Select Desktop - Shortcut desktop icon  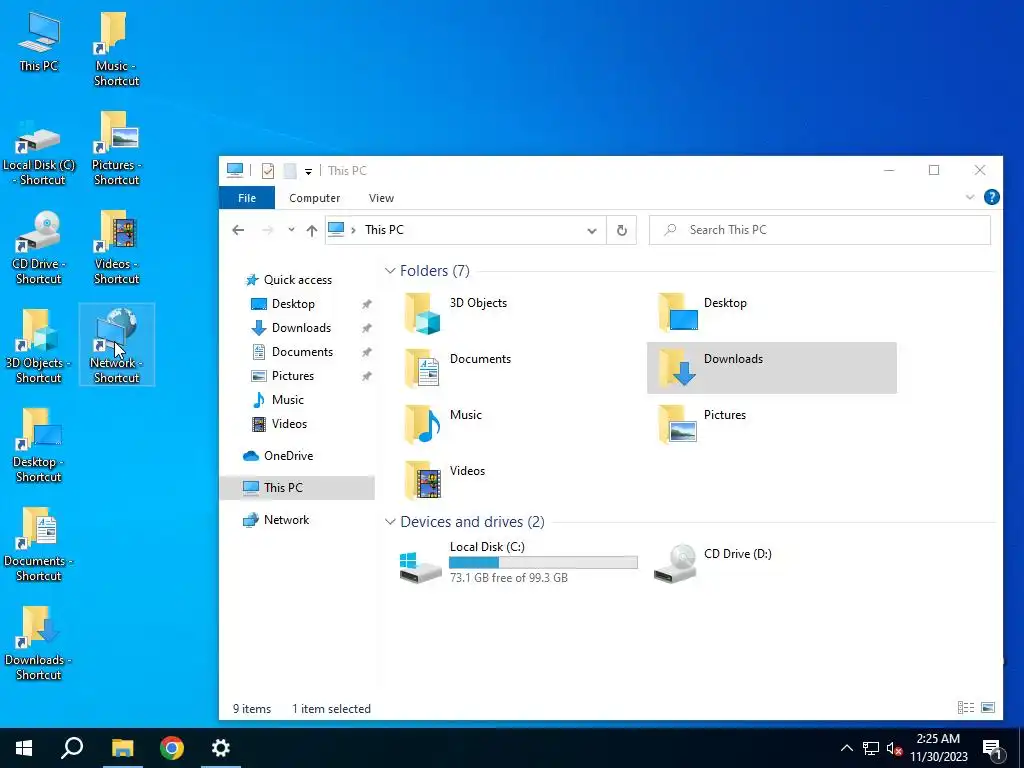click(x=39, y=446)
